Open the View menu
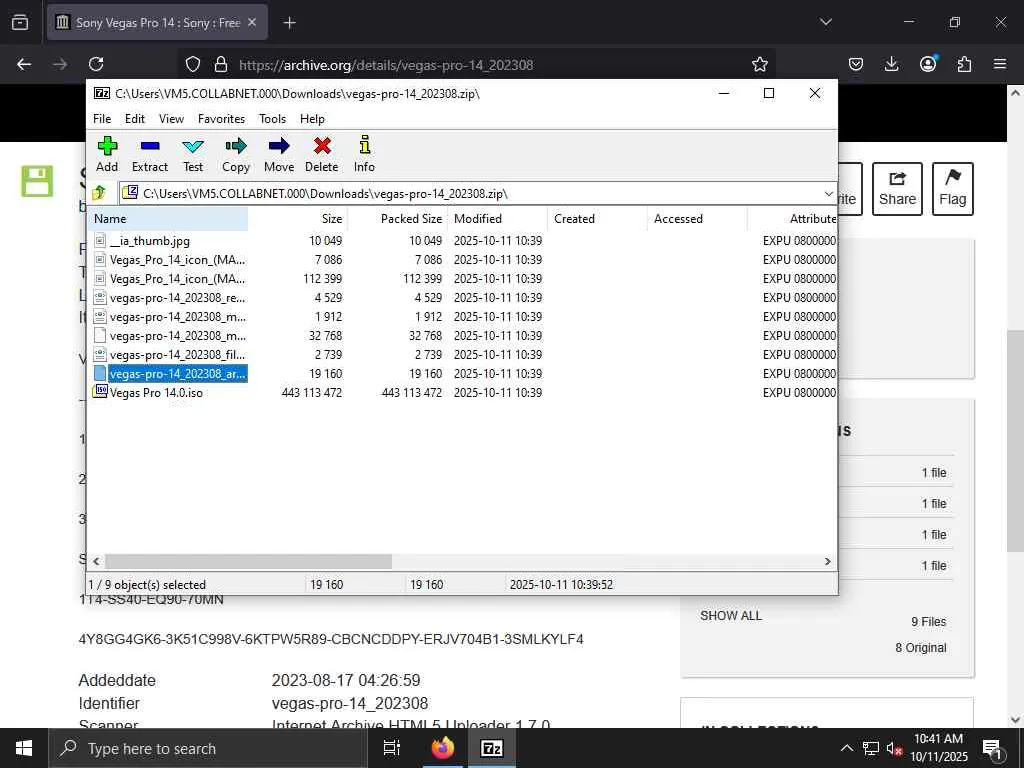 171,119
